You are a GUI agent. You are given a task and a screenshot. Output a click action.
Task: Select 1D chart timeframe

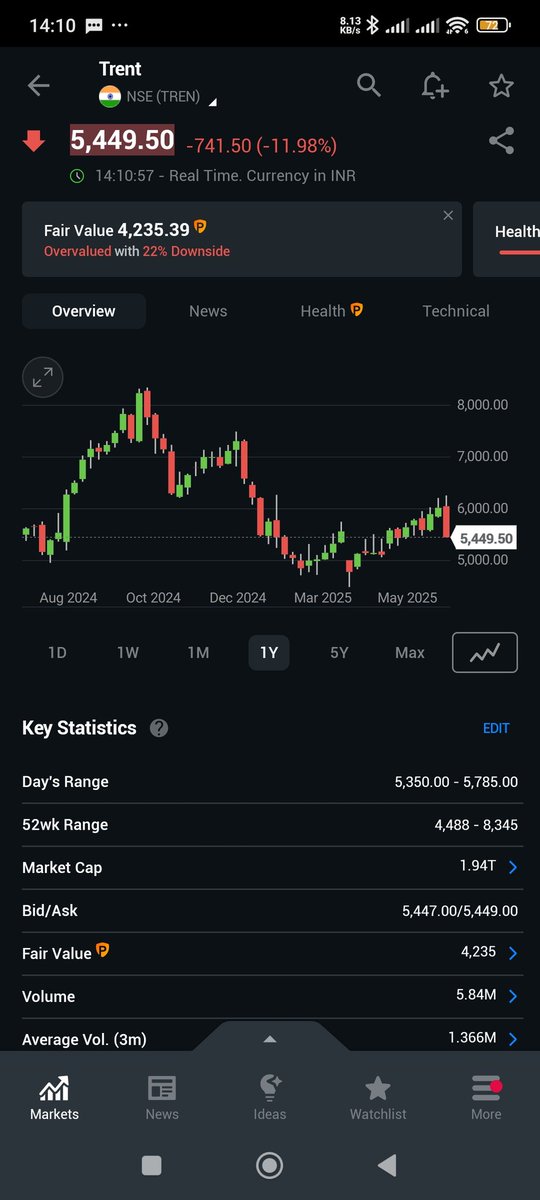[x=57, y=653]
